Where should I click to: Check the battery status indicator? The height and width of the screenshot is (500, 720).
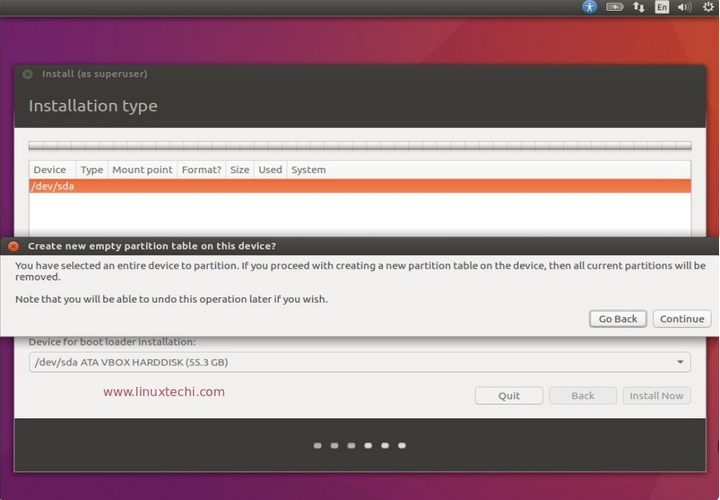click(x=614, y=7)
